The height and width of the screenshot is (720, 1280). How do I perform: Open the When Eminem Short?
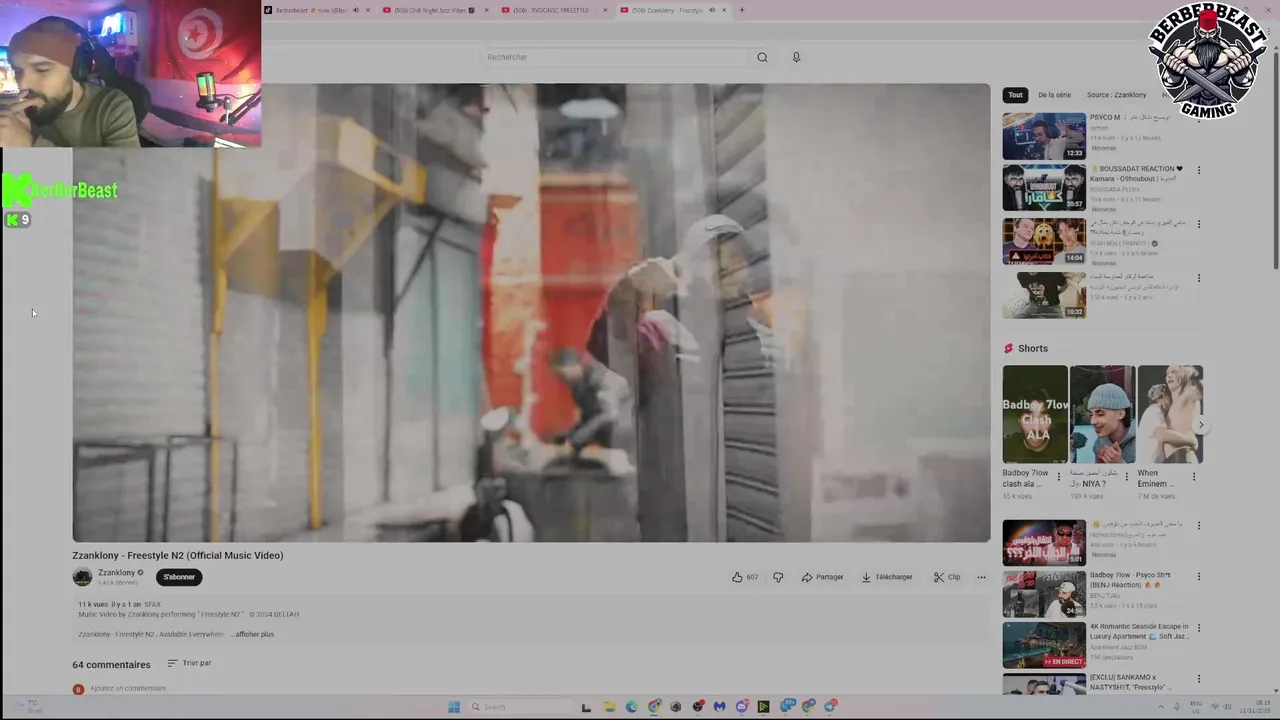(x=1169, y=414)
